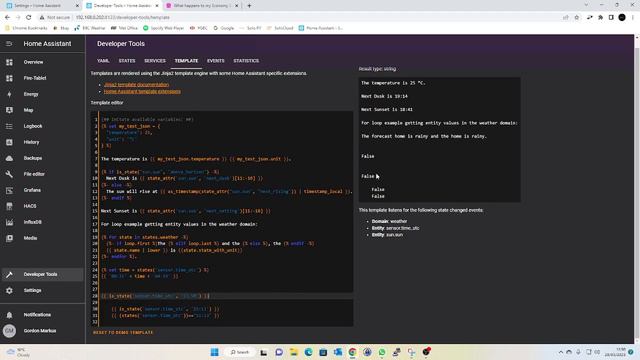Screen dimensions: 640x360
Task: Open the Met Office bookmark
Action: pos(124,28)
